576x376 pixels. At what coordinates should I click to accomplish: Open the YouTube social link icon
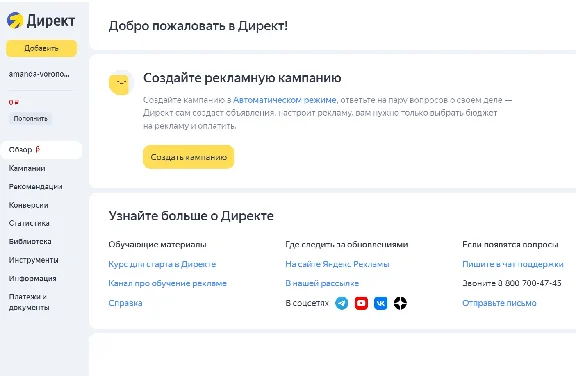pos(361,303)
